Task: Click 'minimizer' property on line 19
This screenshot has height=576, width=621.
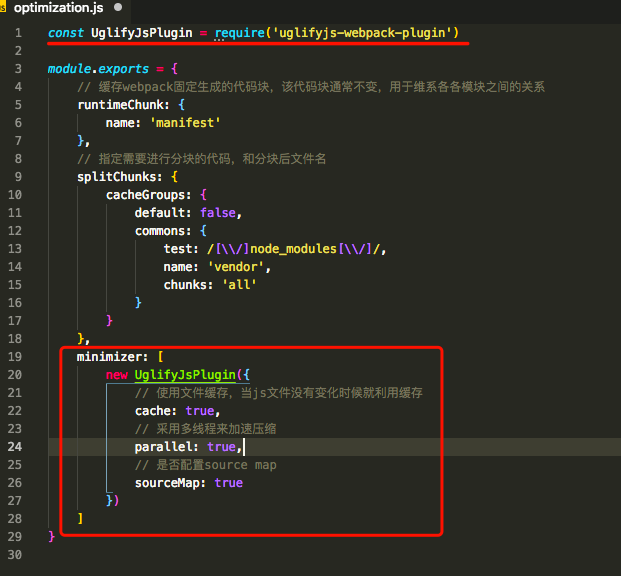Action: [x=109, y=357]
